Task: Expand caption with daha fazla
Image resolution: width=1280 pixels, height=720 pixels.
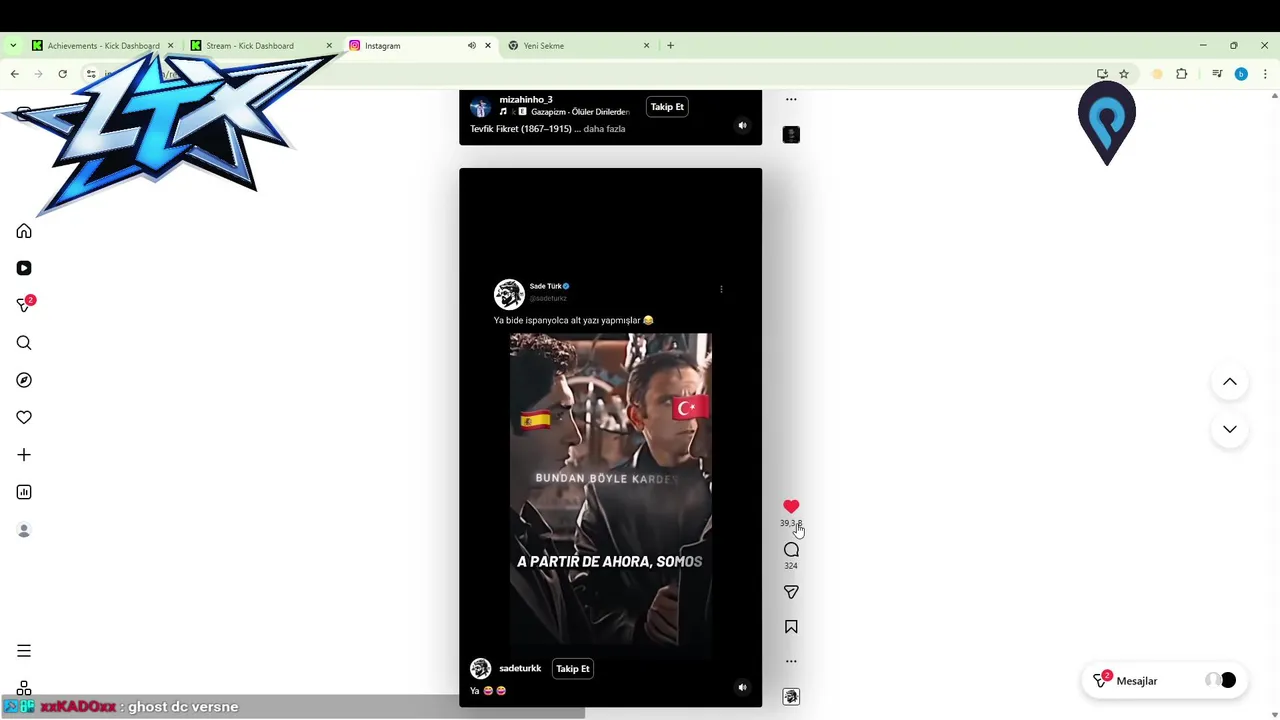Action: click(604, 129)
